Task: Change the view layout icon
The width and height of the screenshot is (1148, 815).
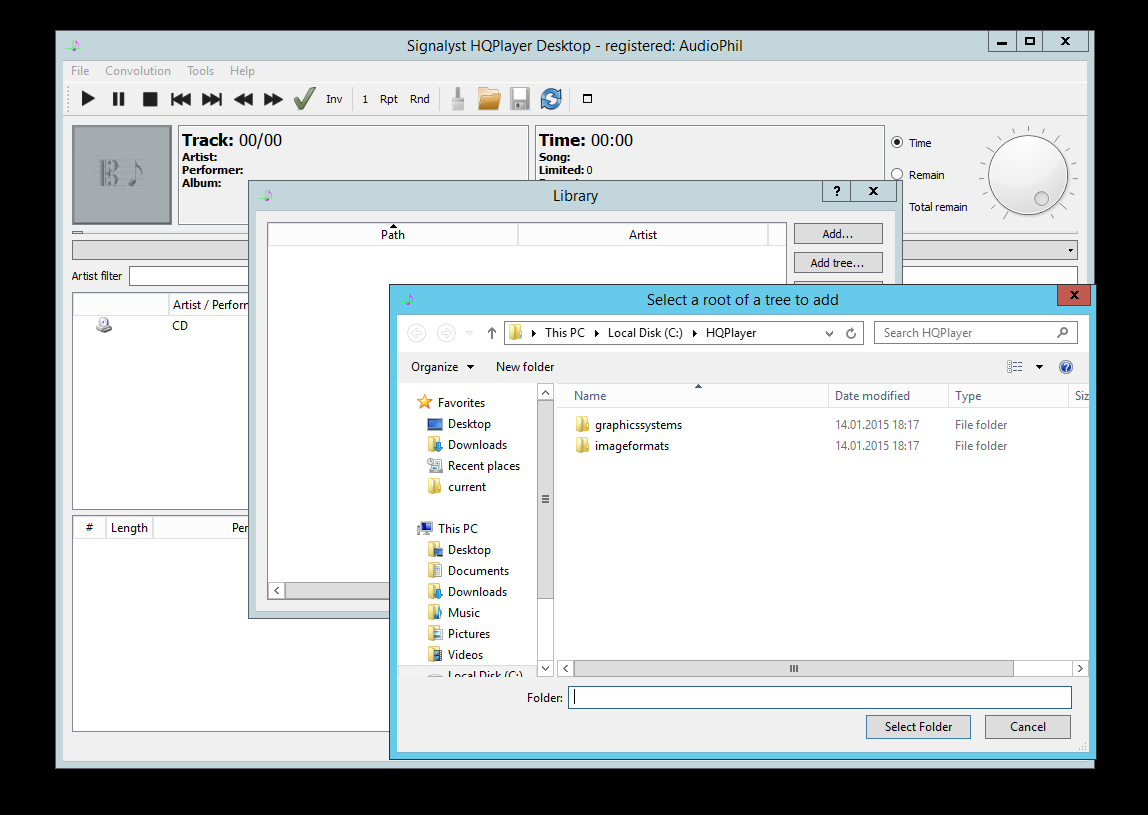Action: point(1015,367)
